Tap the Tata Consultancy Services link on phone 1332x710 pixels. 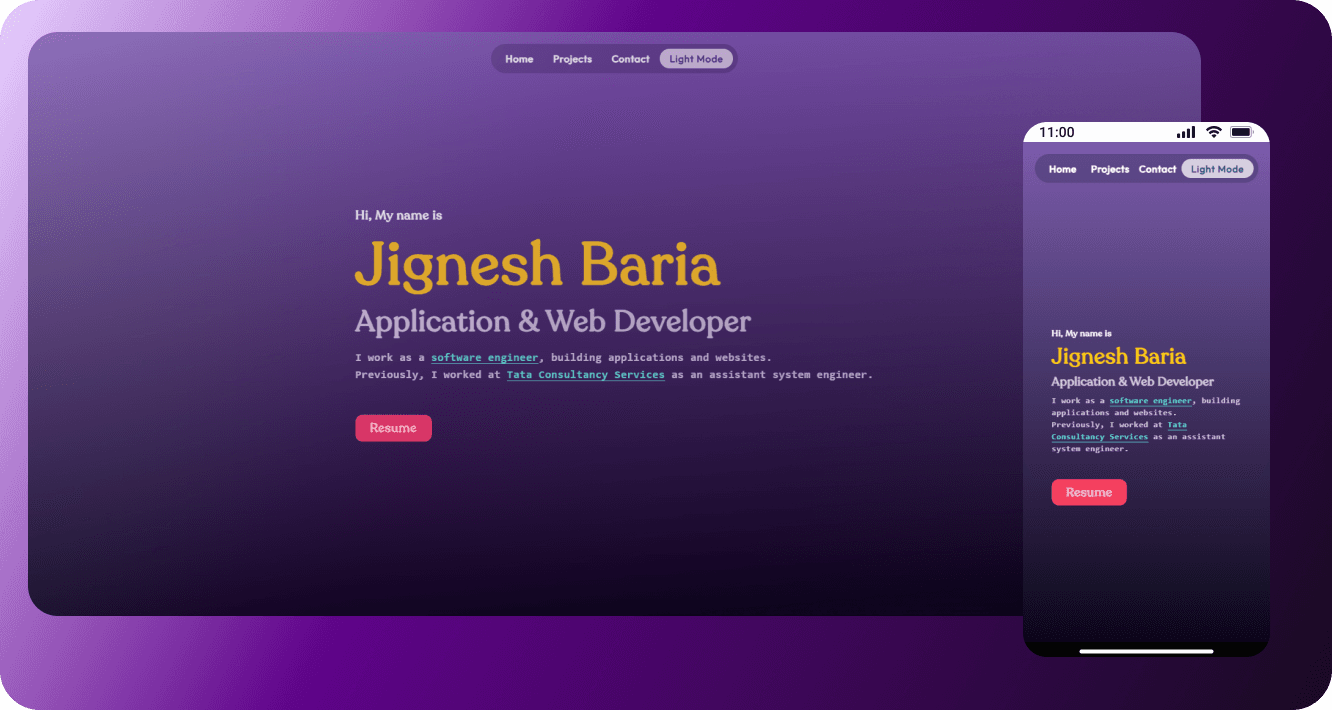point(1099,437)
